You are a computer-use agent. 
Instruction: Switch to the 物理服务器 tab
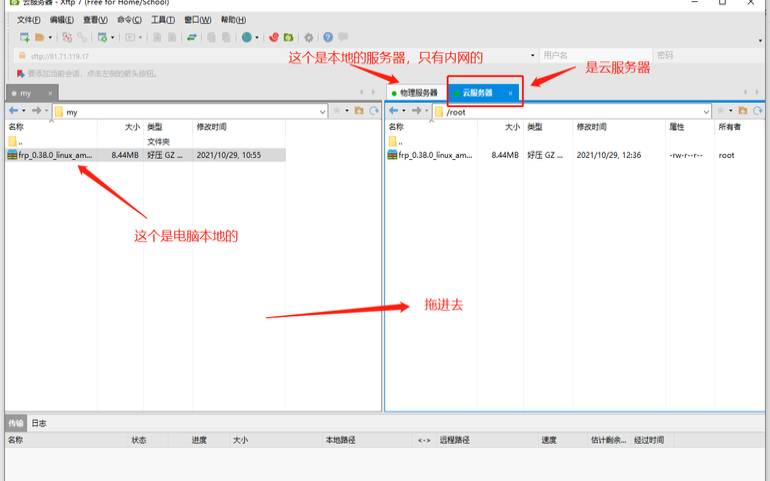415,93
